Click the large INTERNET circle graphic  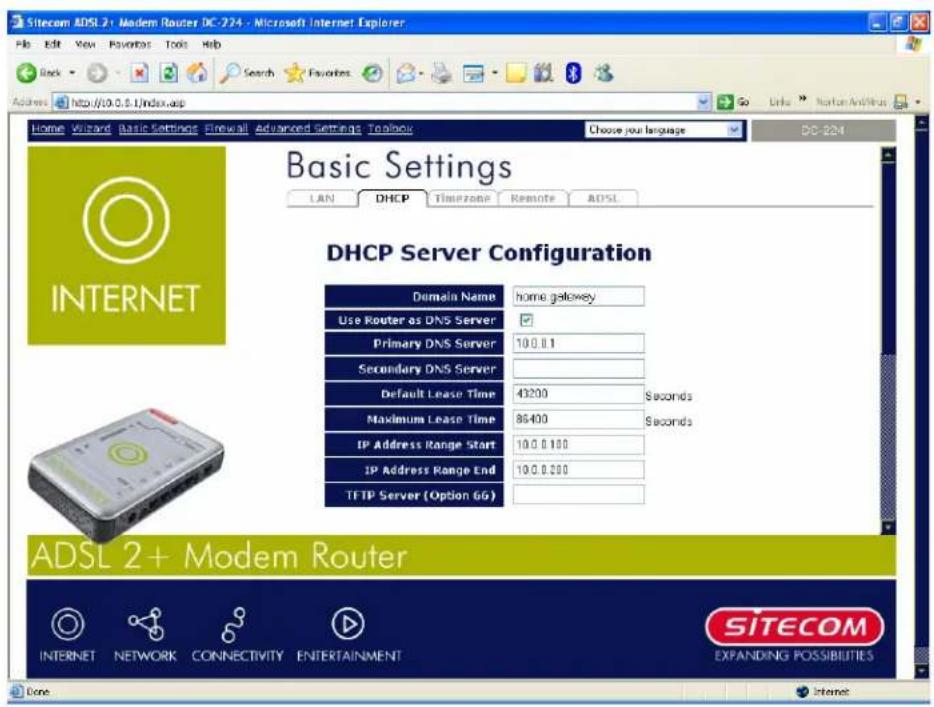[x=126, y=220]
